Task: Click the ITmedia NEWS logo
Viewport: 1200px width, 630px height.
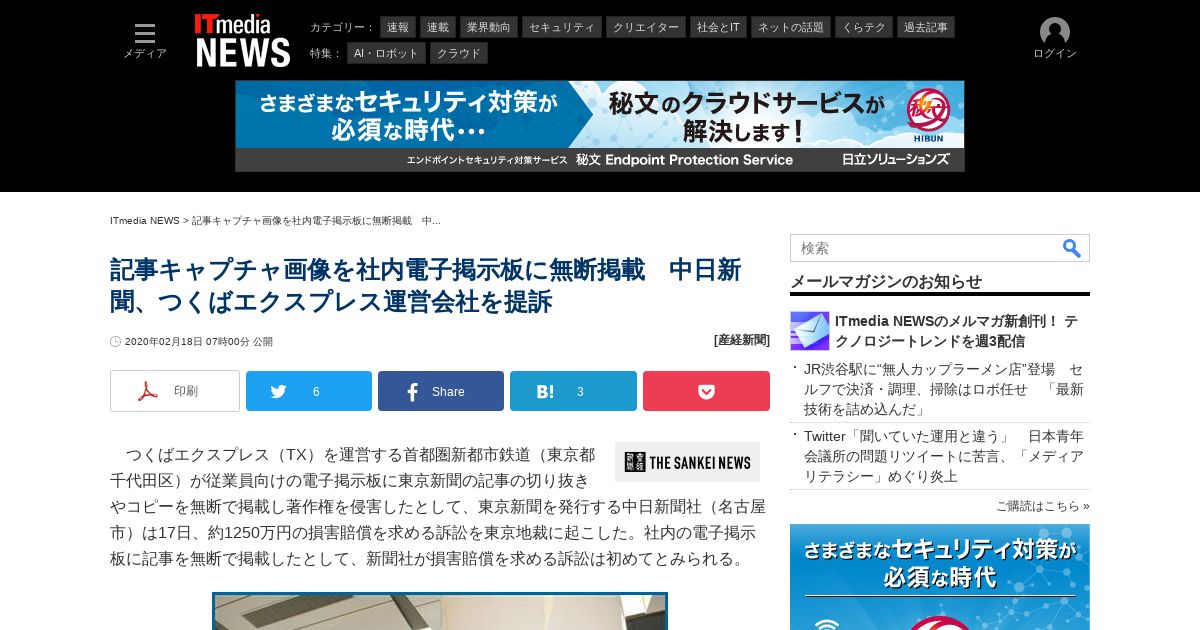Action: (243, 40)
